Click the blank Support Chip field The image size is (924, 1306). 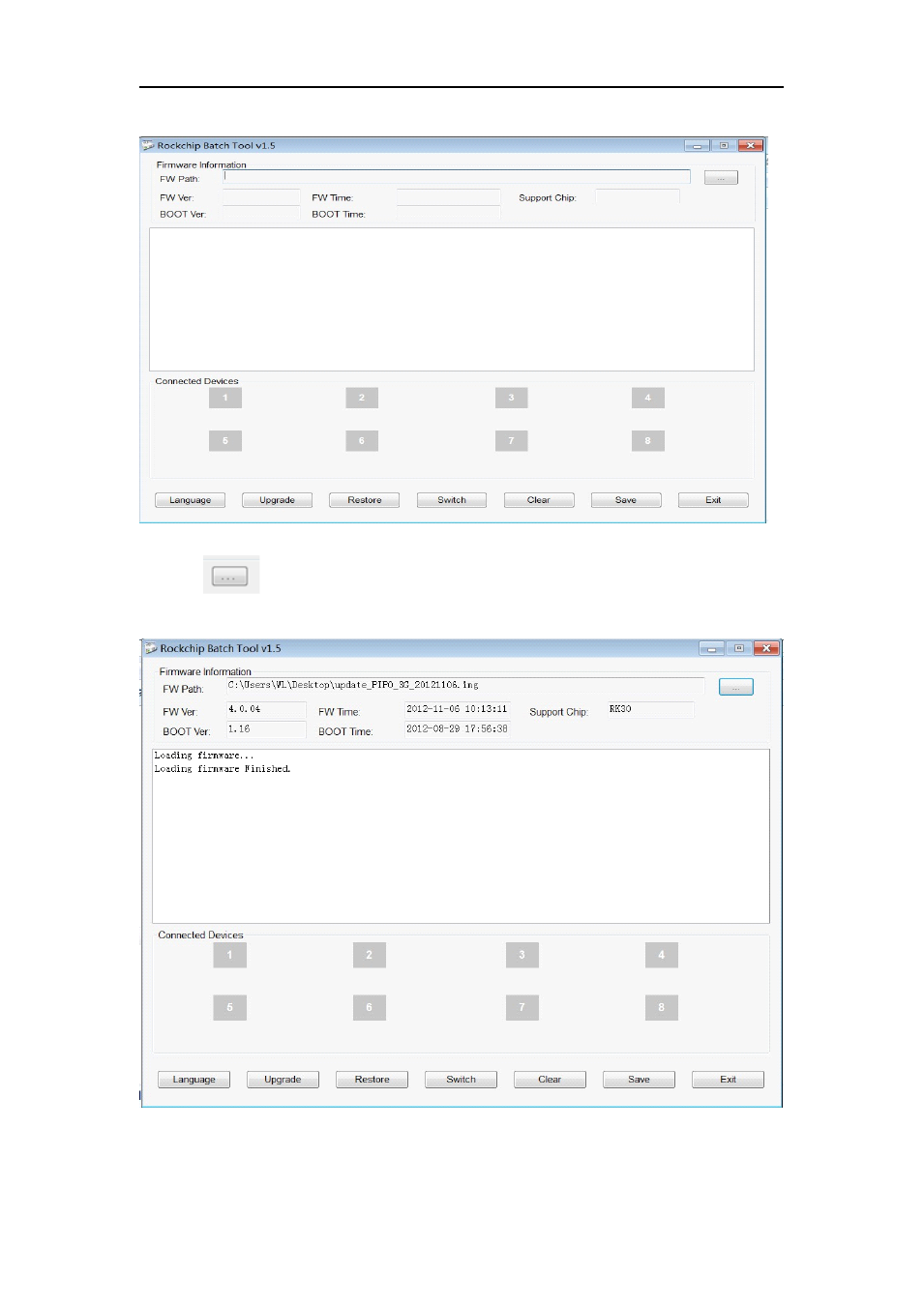point(638,196)
